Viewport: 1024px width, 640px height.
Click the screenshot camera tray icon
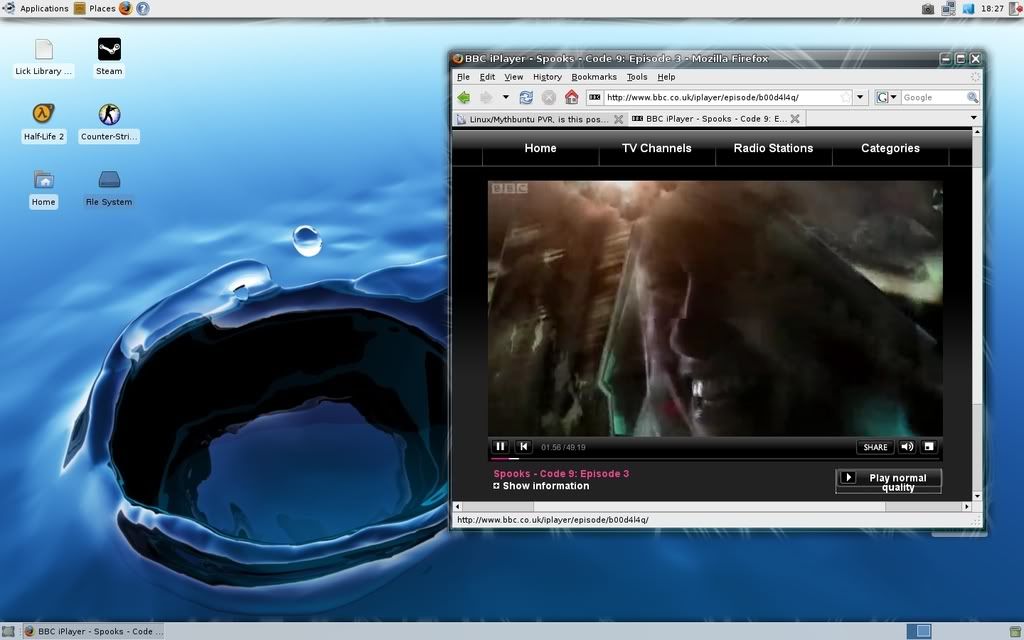[x=927, y=8]
